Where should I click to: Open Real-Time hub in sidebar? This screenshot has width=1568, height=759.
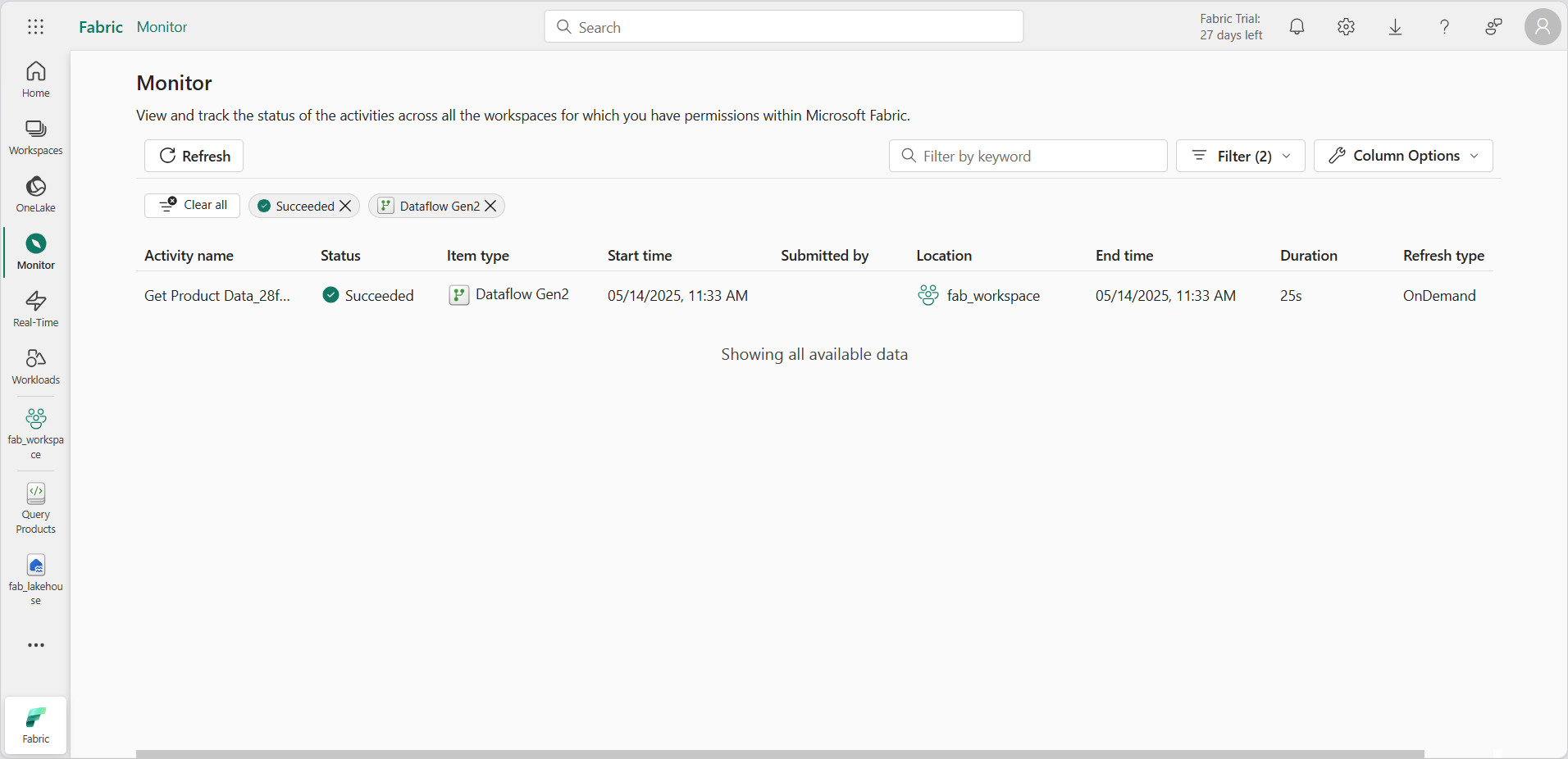(x=35, y=309)
